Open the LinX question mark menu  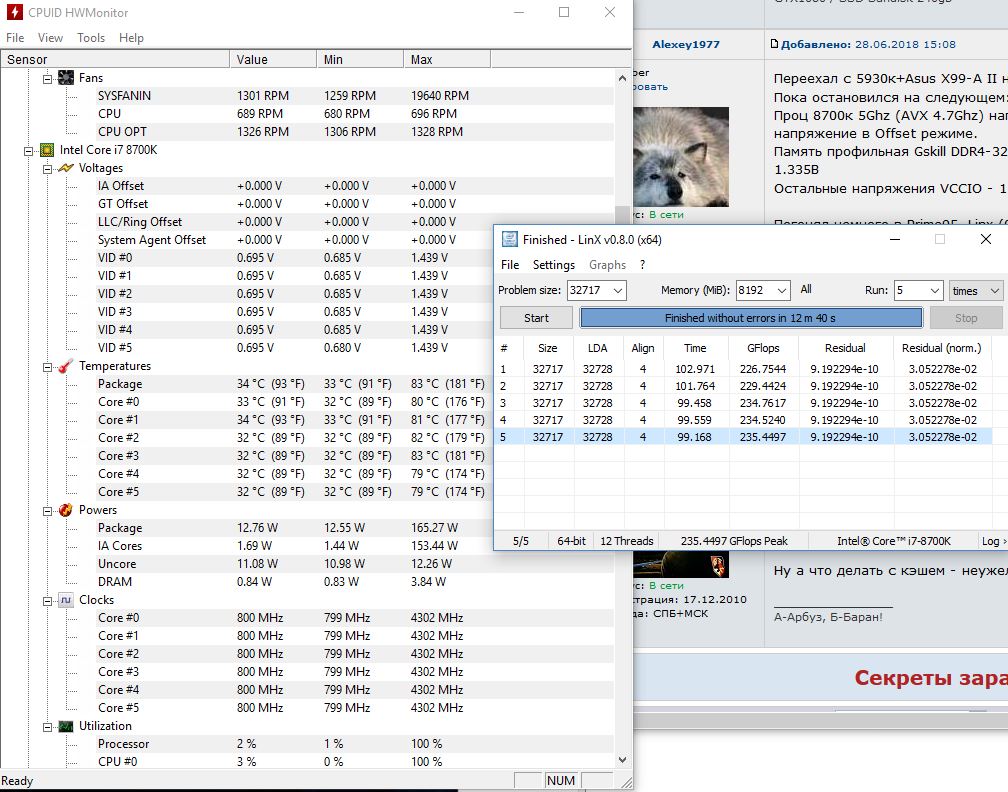[x=642, y=265]
